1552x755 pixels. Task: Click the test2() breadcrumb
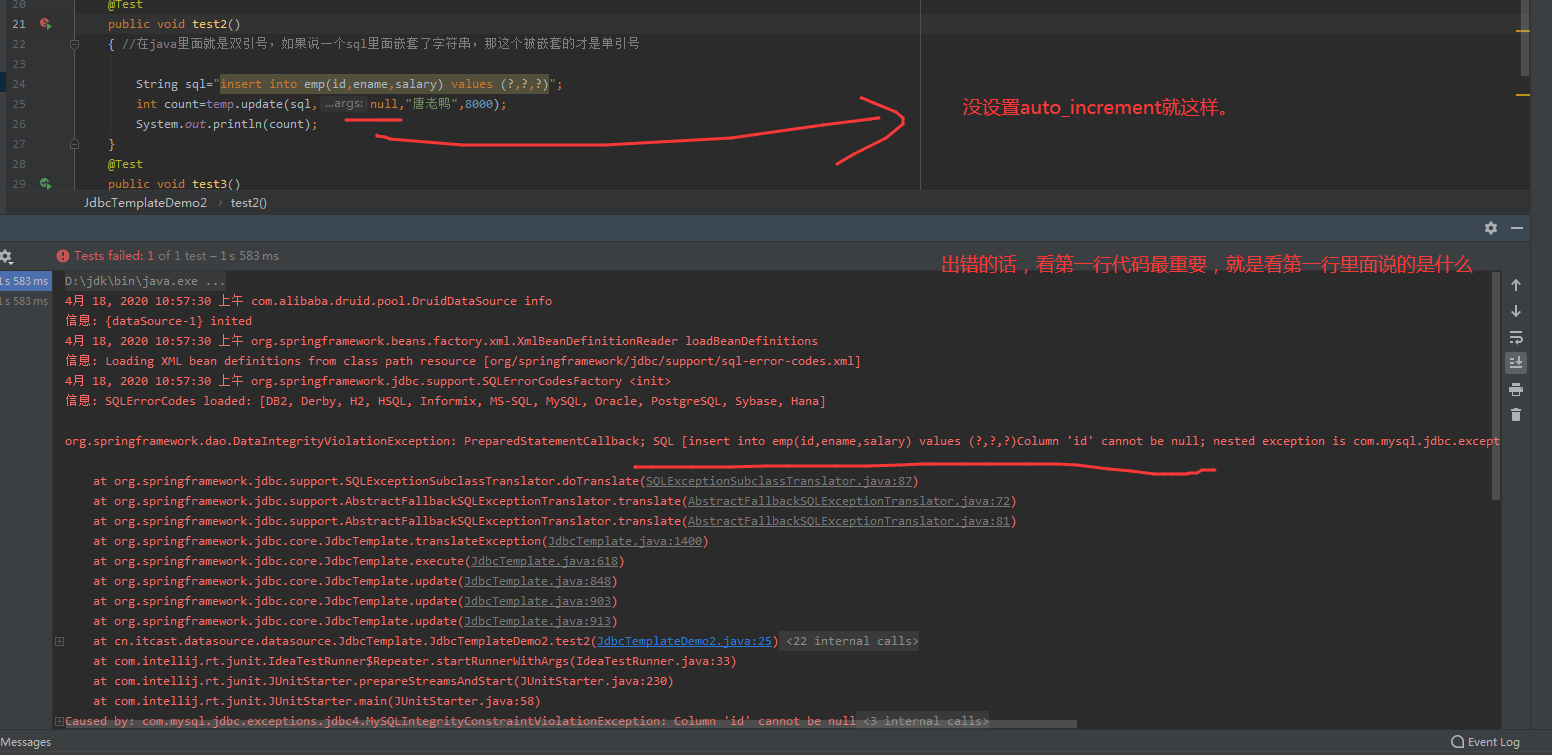tap(249, 203)
